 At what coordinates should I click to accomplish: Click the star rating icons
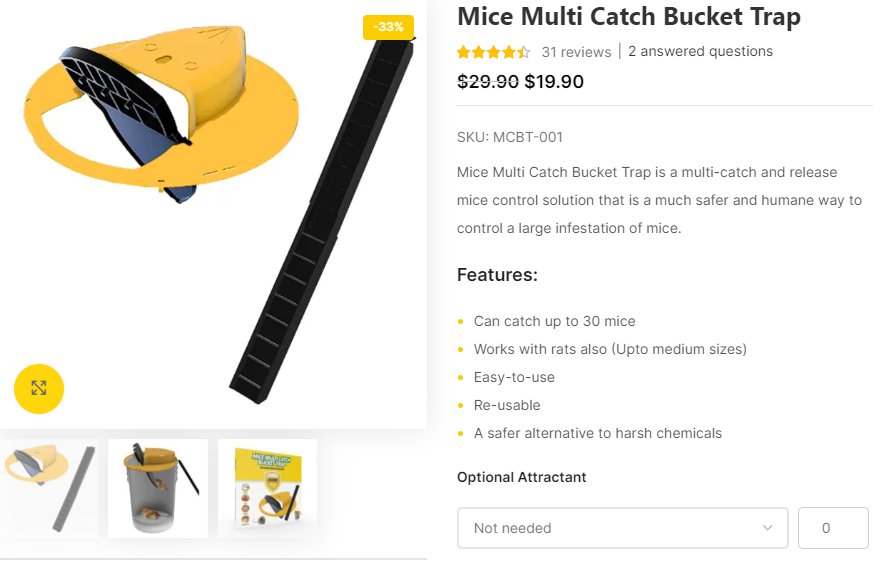click(x=493, y=52)
